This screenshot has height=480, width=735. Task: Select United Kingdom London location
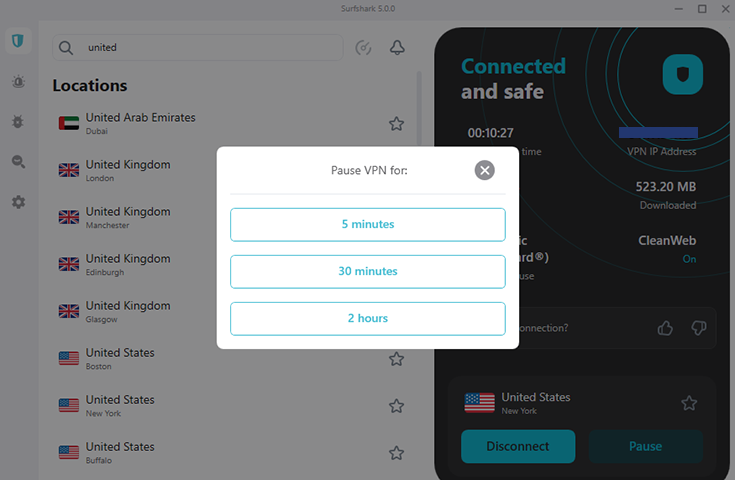135,171
